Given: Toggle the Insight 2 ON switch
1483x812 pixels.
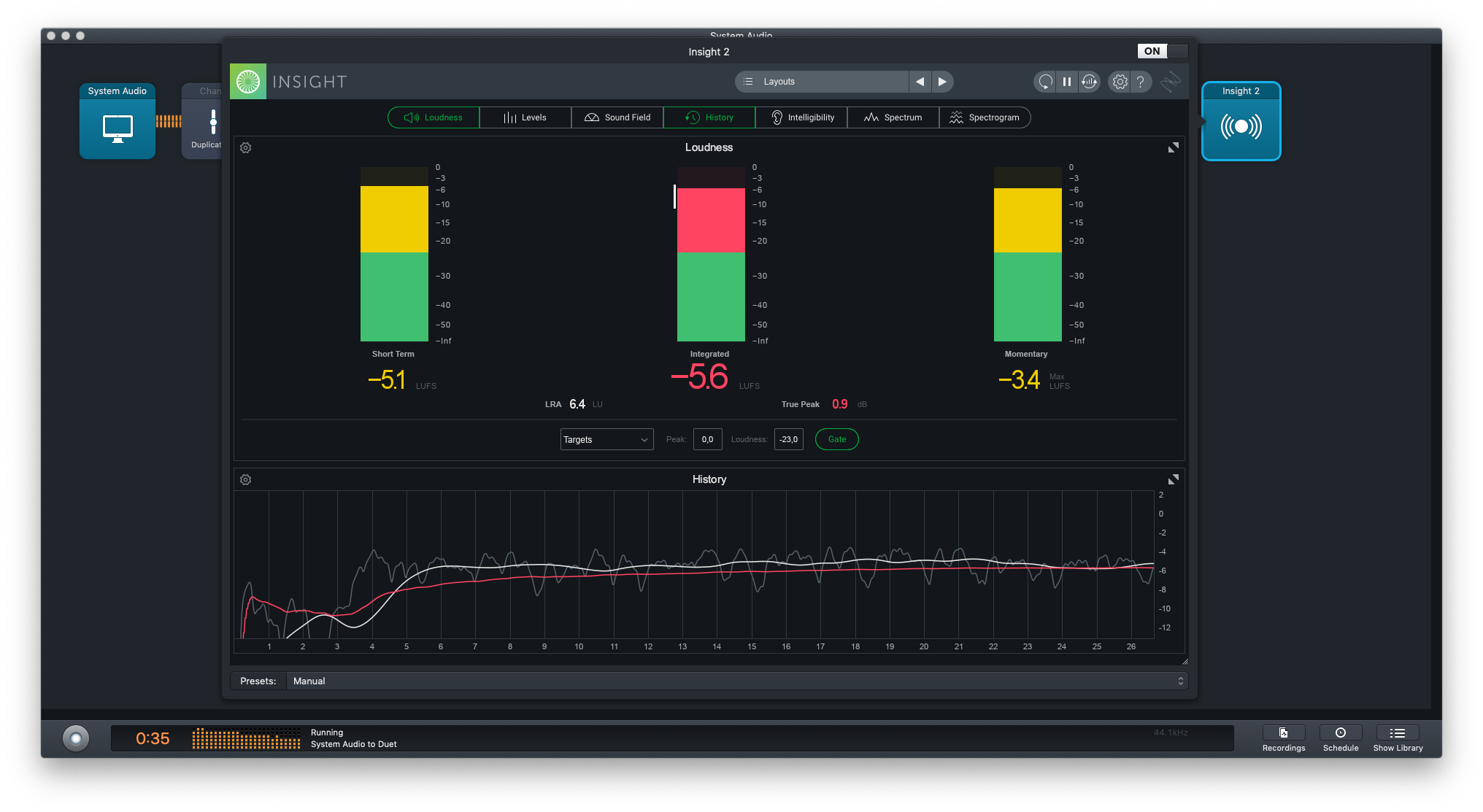Looking at the screenshot, I should click(1162, 51).
